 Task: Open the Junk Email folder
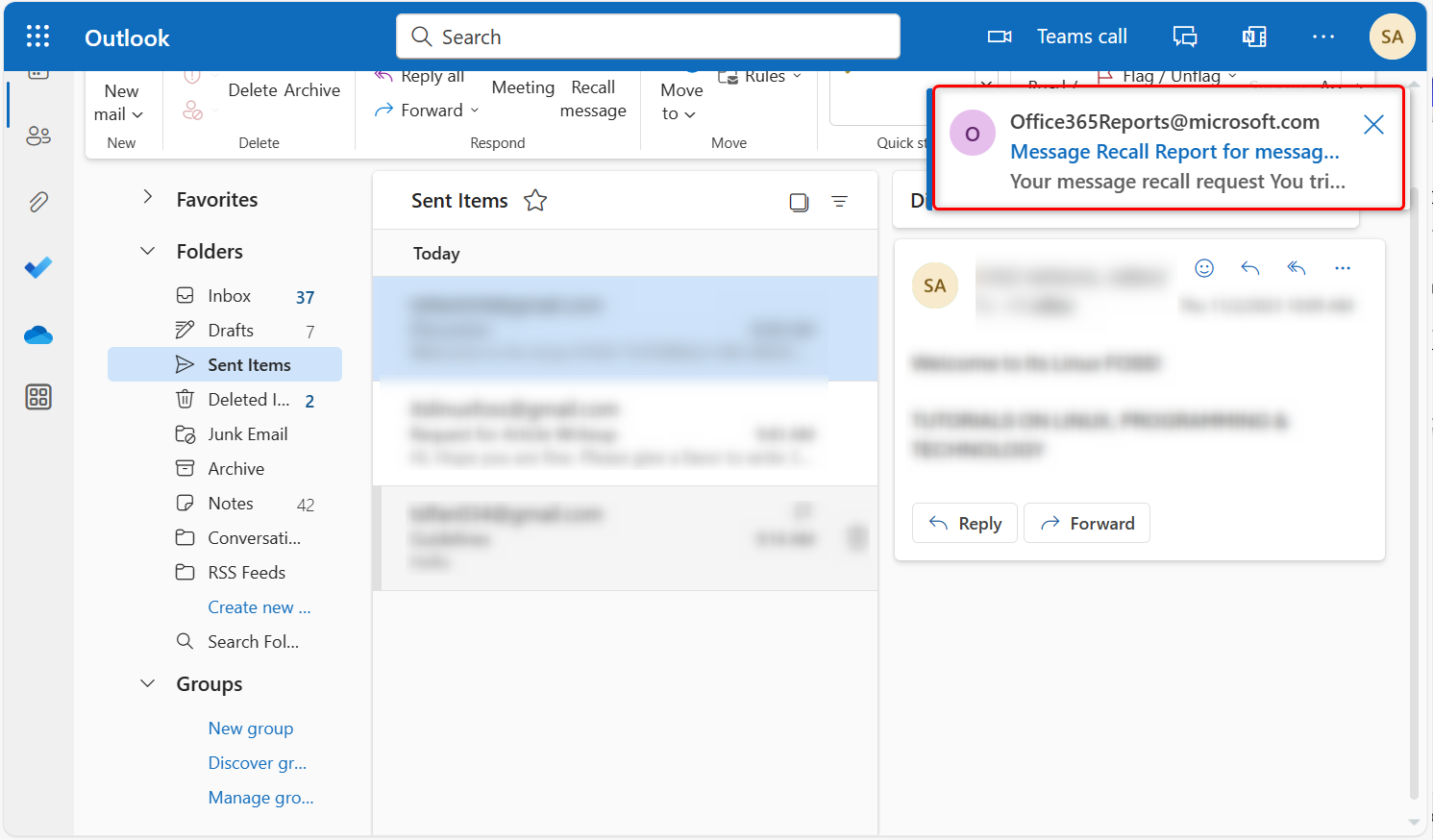[x=225, y=434]
